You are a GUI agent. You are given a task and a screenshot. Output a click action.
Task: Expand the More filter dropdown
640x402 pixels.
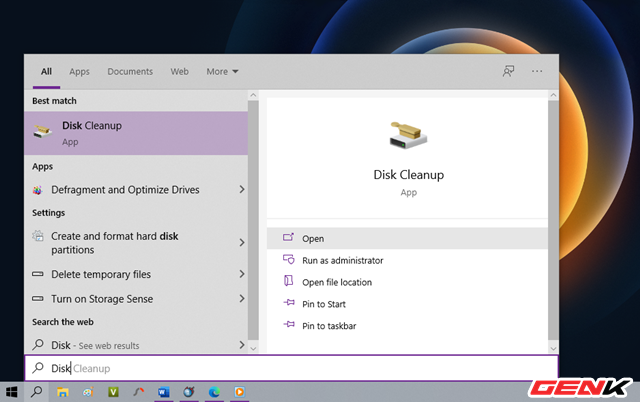point(222,72)
